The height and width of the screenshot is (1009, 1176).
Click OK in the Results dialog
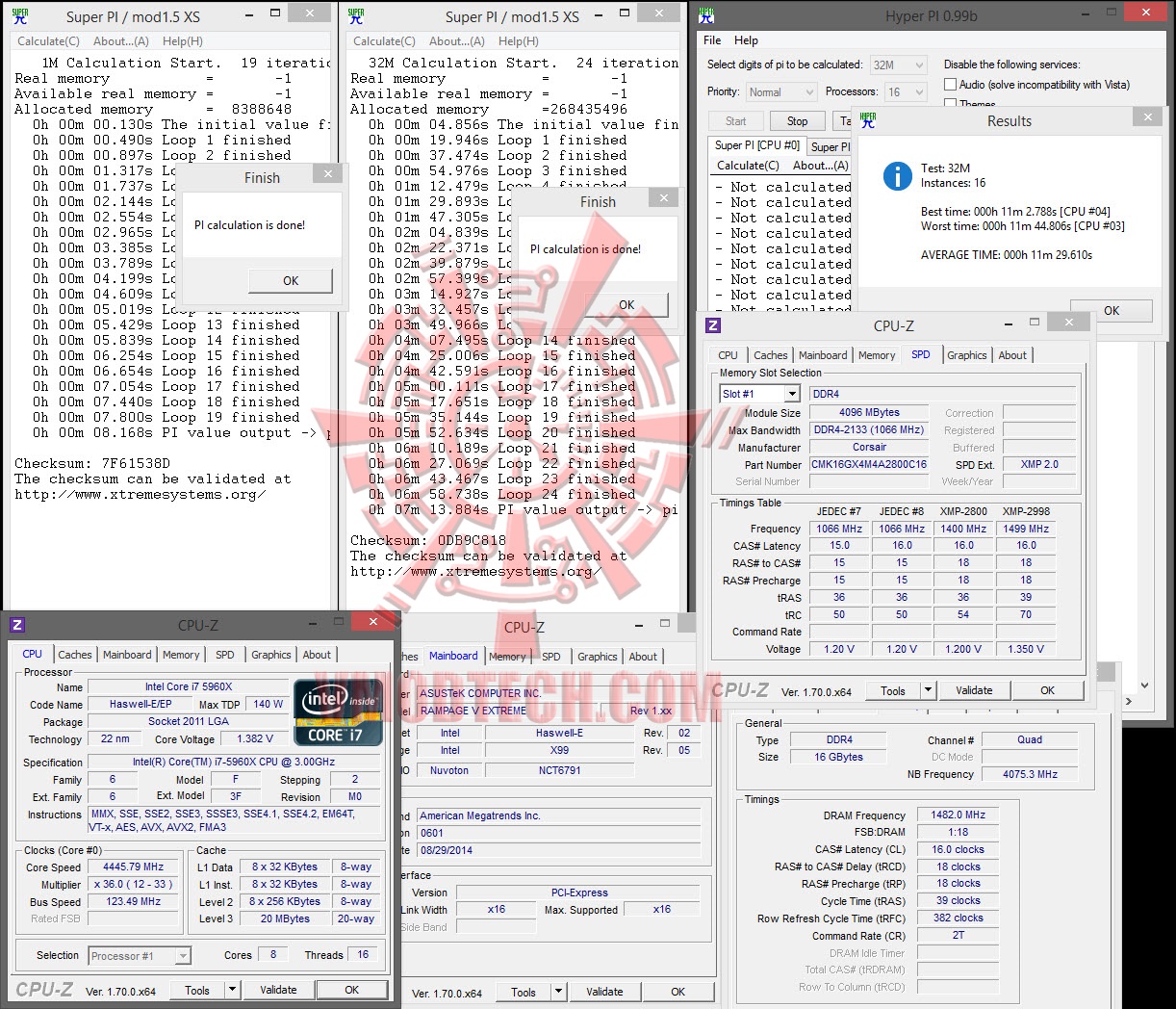click(x=1112, y=310)
